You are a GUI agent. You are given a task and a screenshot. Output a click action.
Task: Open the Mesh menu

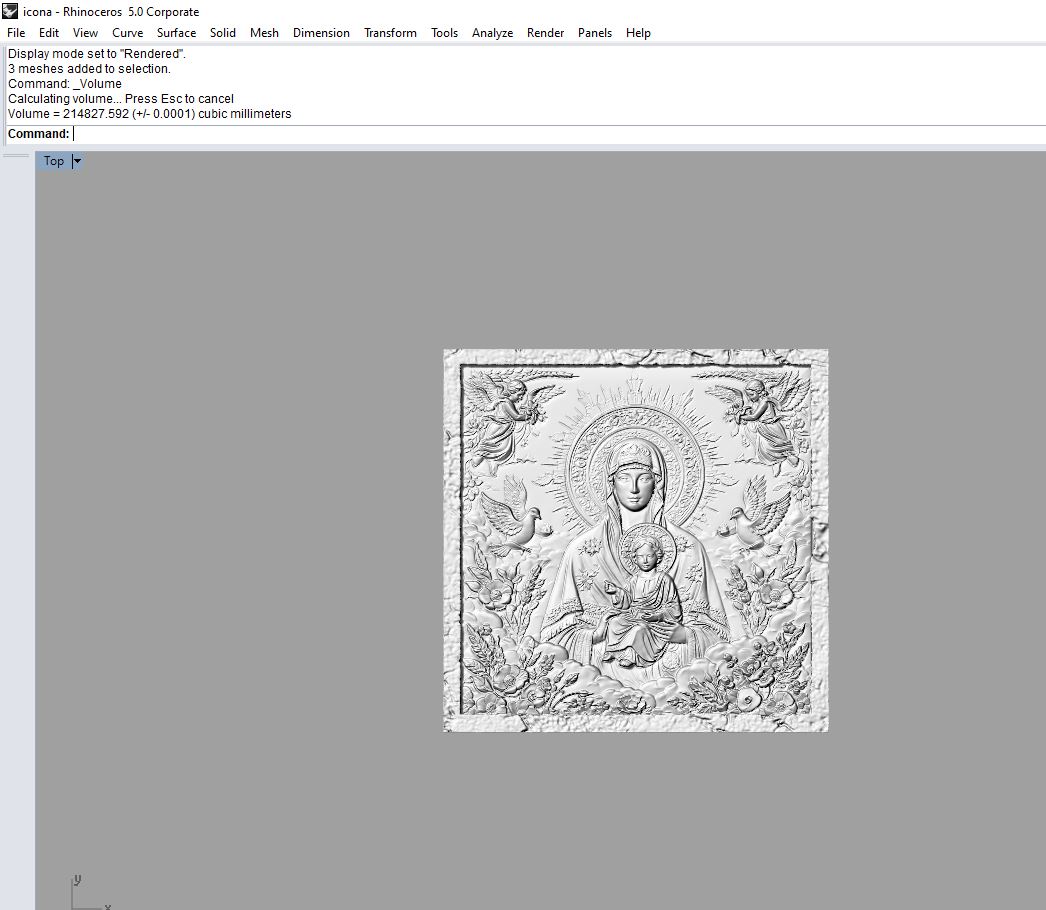(x=264, y=33)
